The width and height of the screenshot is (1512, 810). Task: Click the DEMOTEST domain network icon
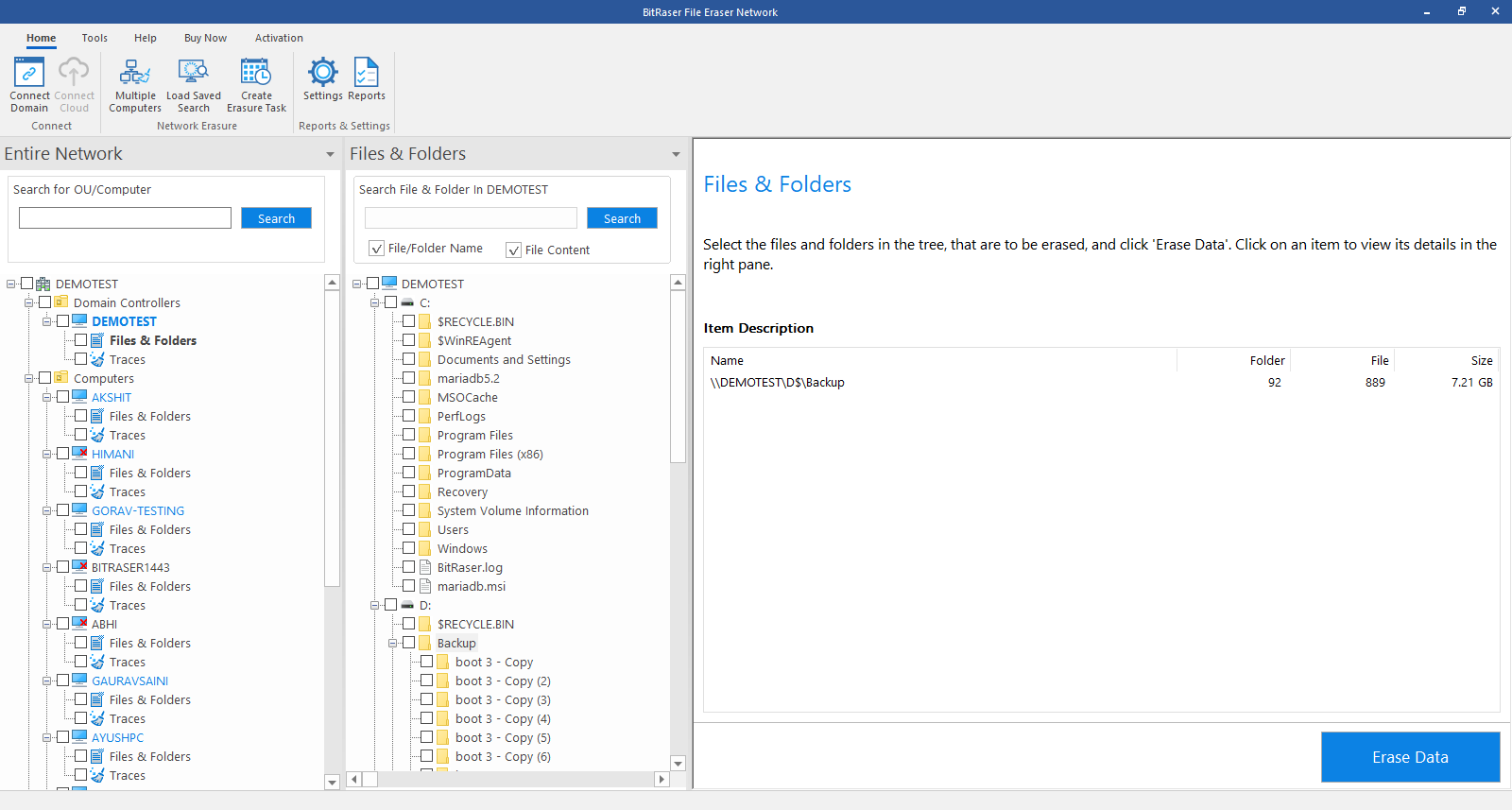coord(43,284)
